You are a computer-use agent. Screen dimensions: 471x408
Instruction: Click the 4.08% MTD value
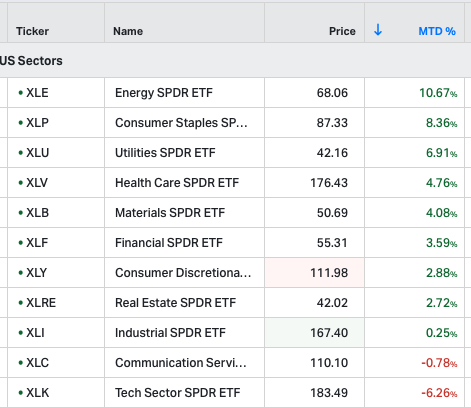coord(441,213)
